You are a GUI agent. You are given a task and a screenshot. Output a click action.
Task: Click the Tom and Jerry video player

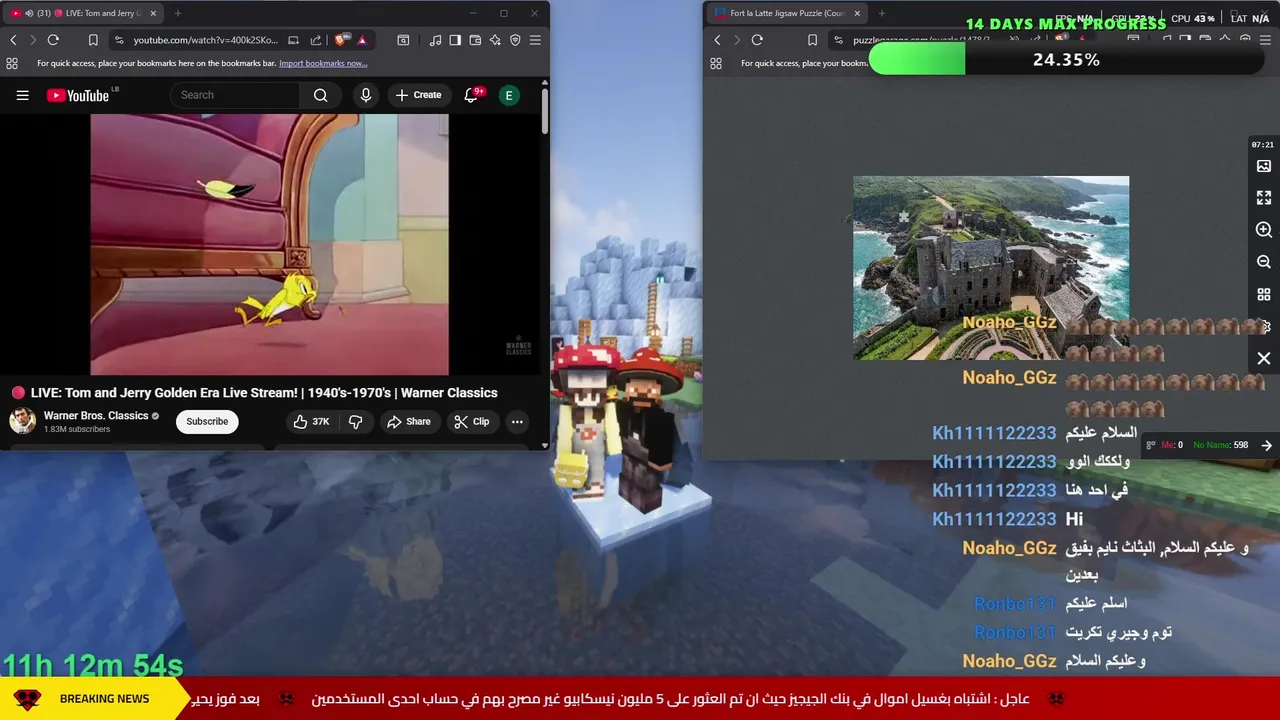point(269,244)
